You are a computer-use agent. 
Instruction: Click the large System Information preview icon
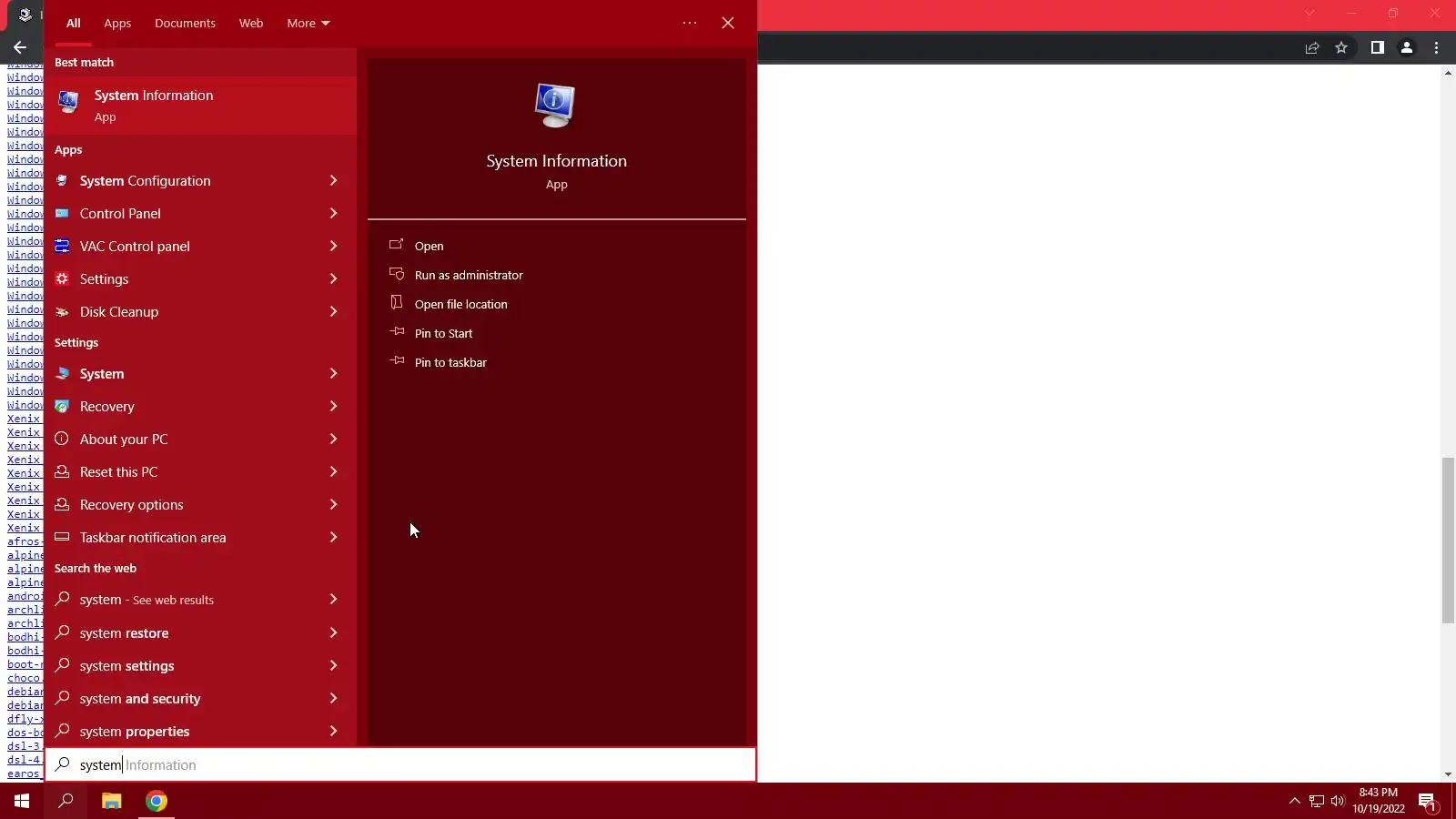click(x=555, y=106)
